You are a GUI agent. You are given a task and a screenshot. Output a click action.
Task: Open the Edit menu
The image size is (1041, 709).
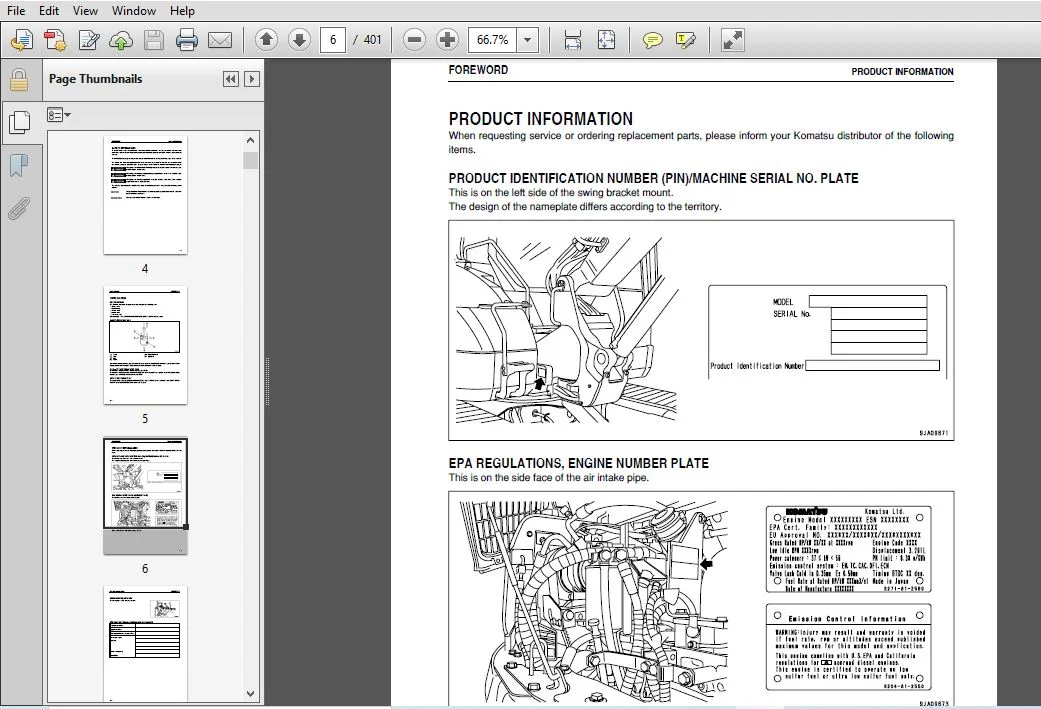48,11
